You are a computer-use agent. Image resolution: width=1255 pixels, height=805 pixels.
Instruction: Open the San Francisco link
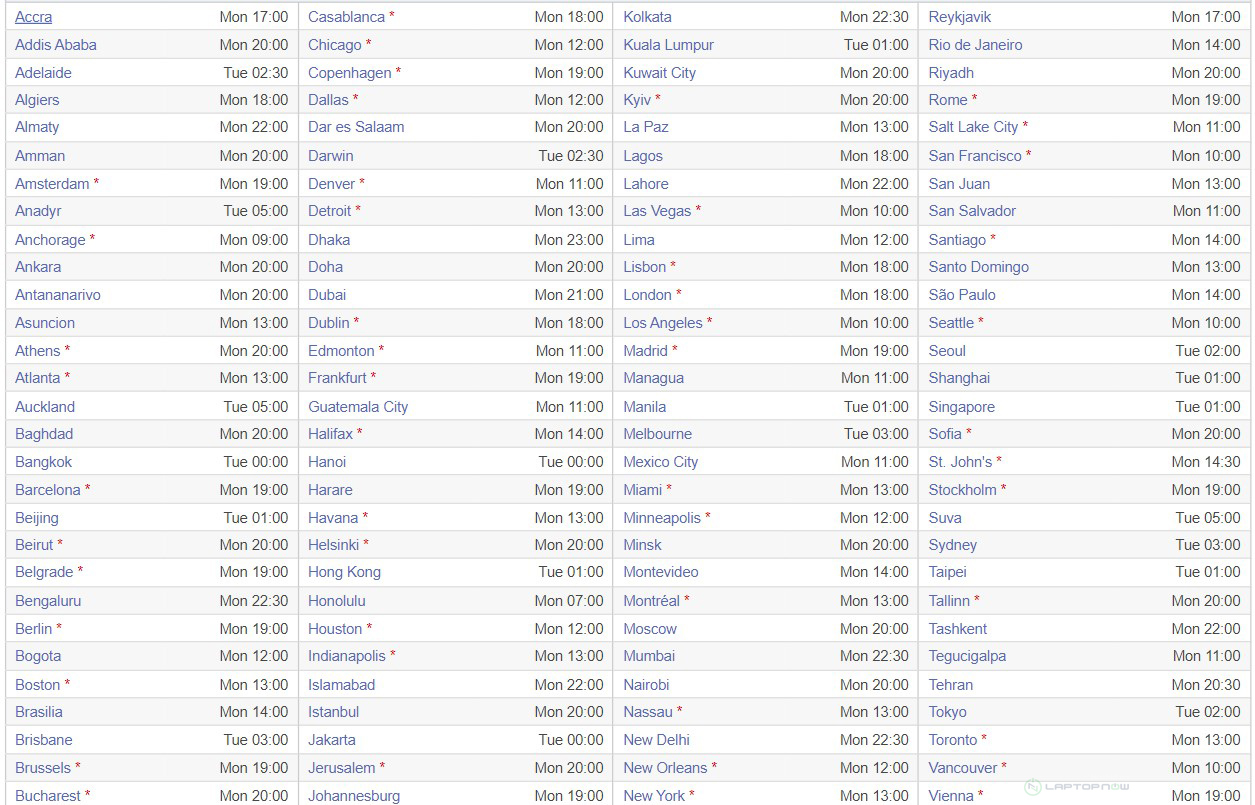pos(975,156)
